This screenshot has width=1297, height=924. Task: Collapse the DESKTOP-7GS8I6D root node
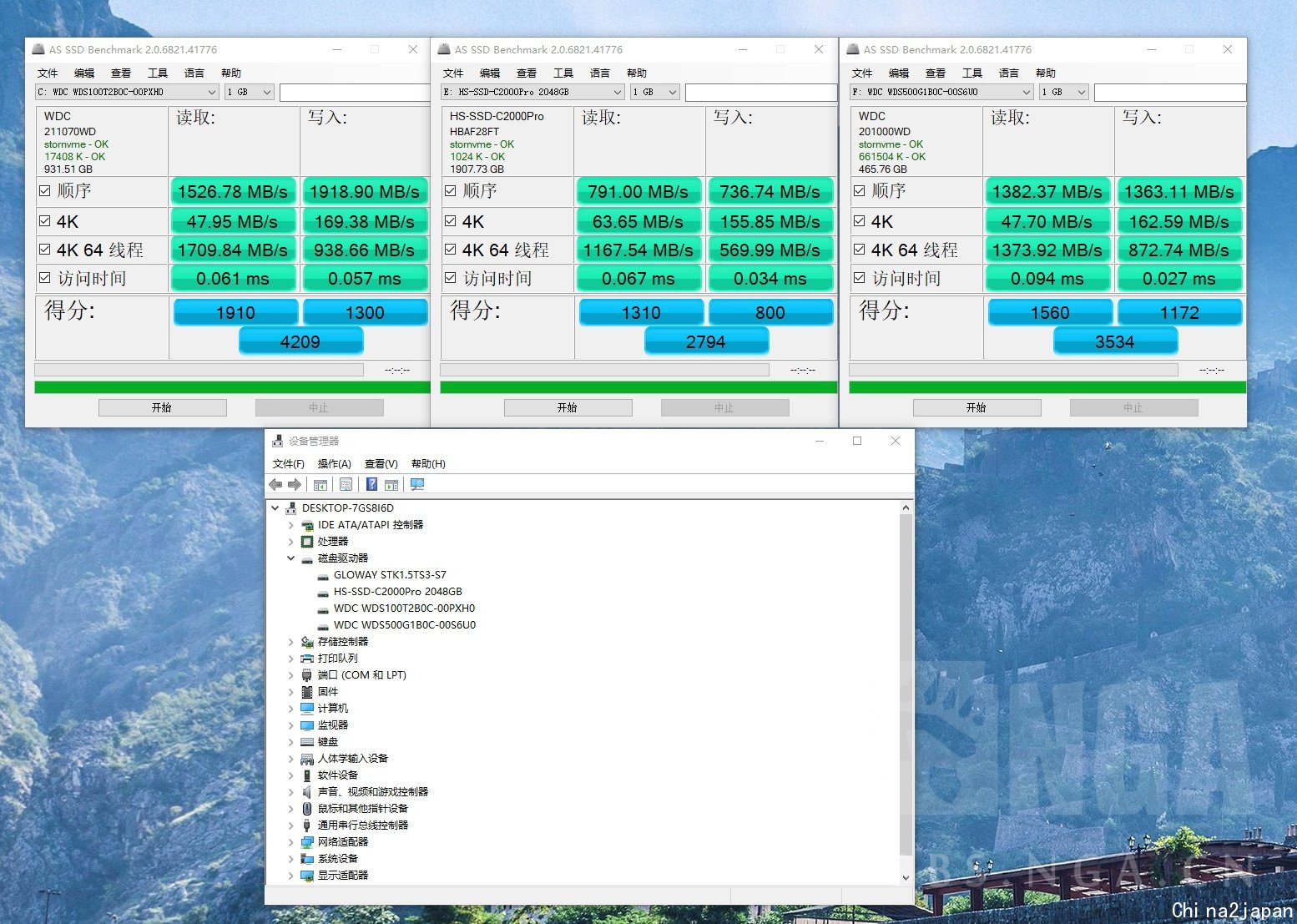[x=275, y=508]
